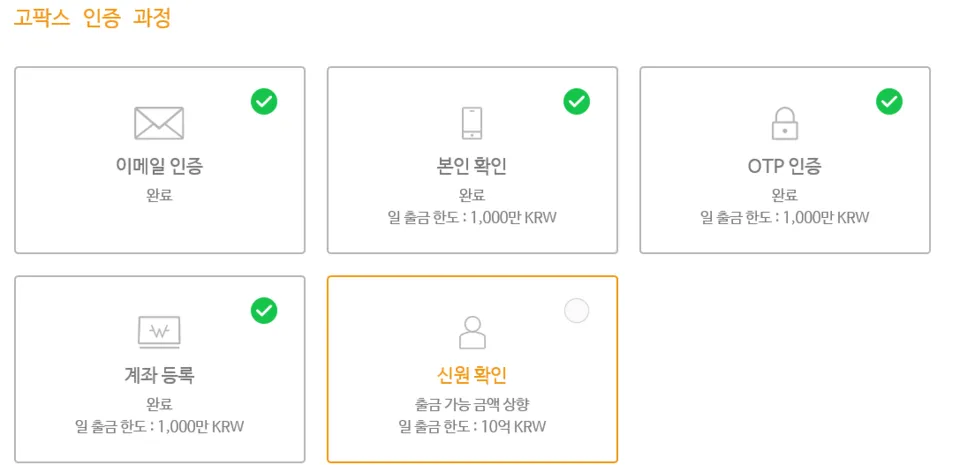Click the smartphone icon for 본인 확인
The width and height of the screenshot is (960, 465).
(x=472, y=123)
